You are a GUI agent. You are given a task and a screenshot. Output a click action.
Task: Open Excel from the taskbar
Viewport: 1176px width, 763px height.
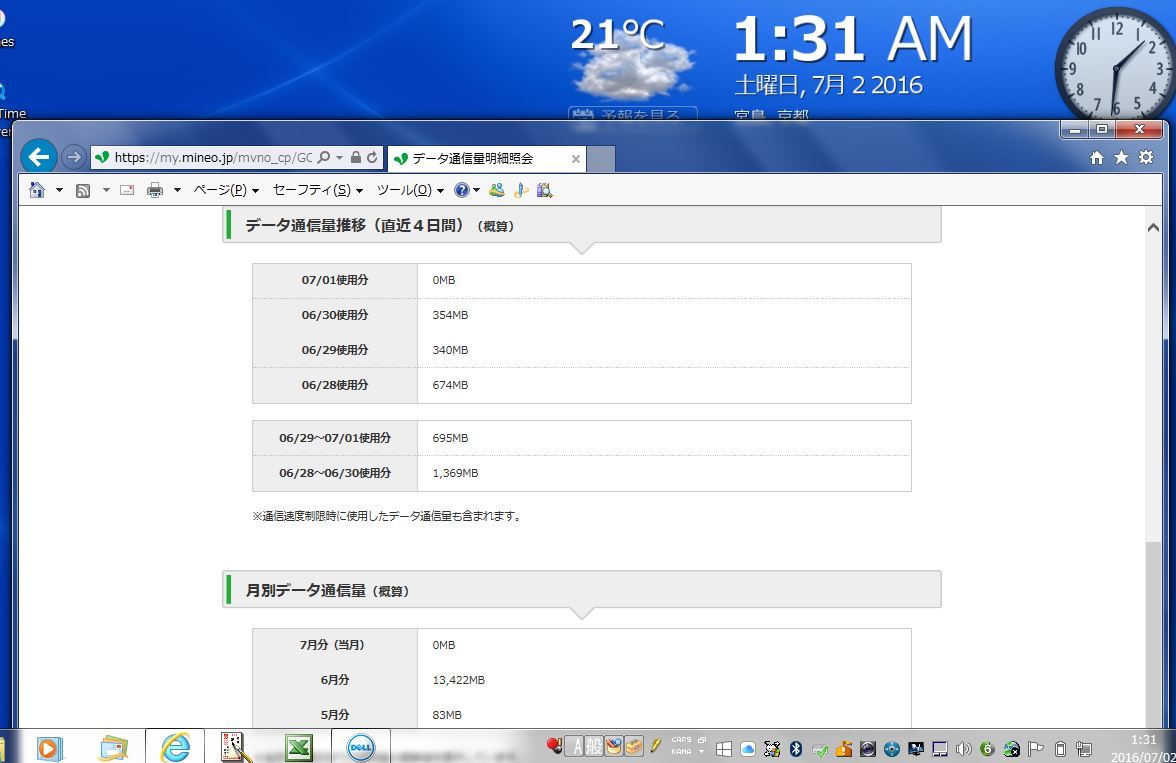tap(298, 747)
